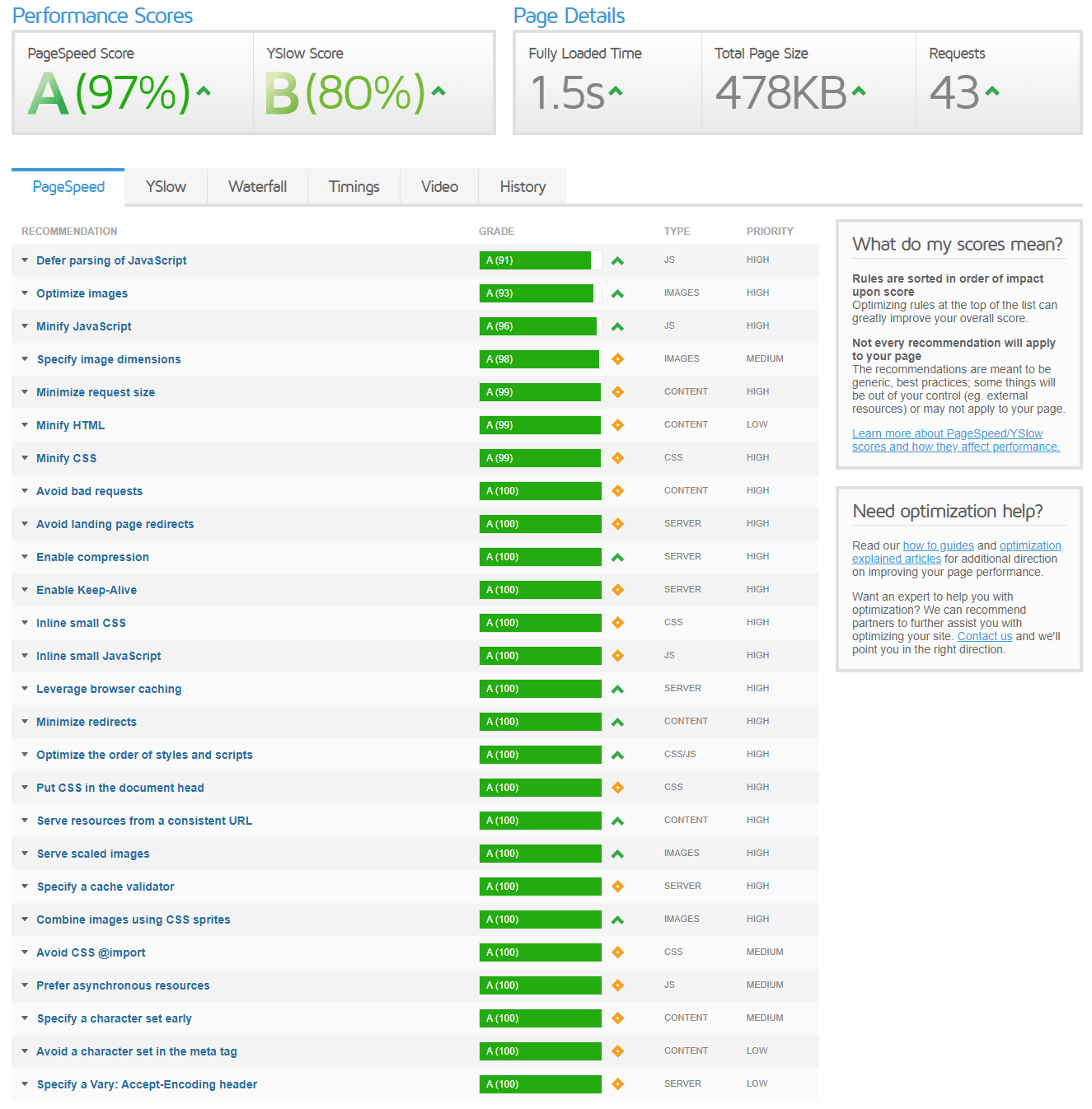Expand the Optimize images row triangle
1092x1109 pixels.
25,293
